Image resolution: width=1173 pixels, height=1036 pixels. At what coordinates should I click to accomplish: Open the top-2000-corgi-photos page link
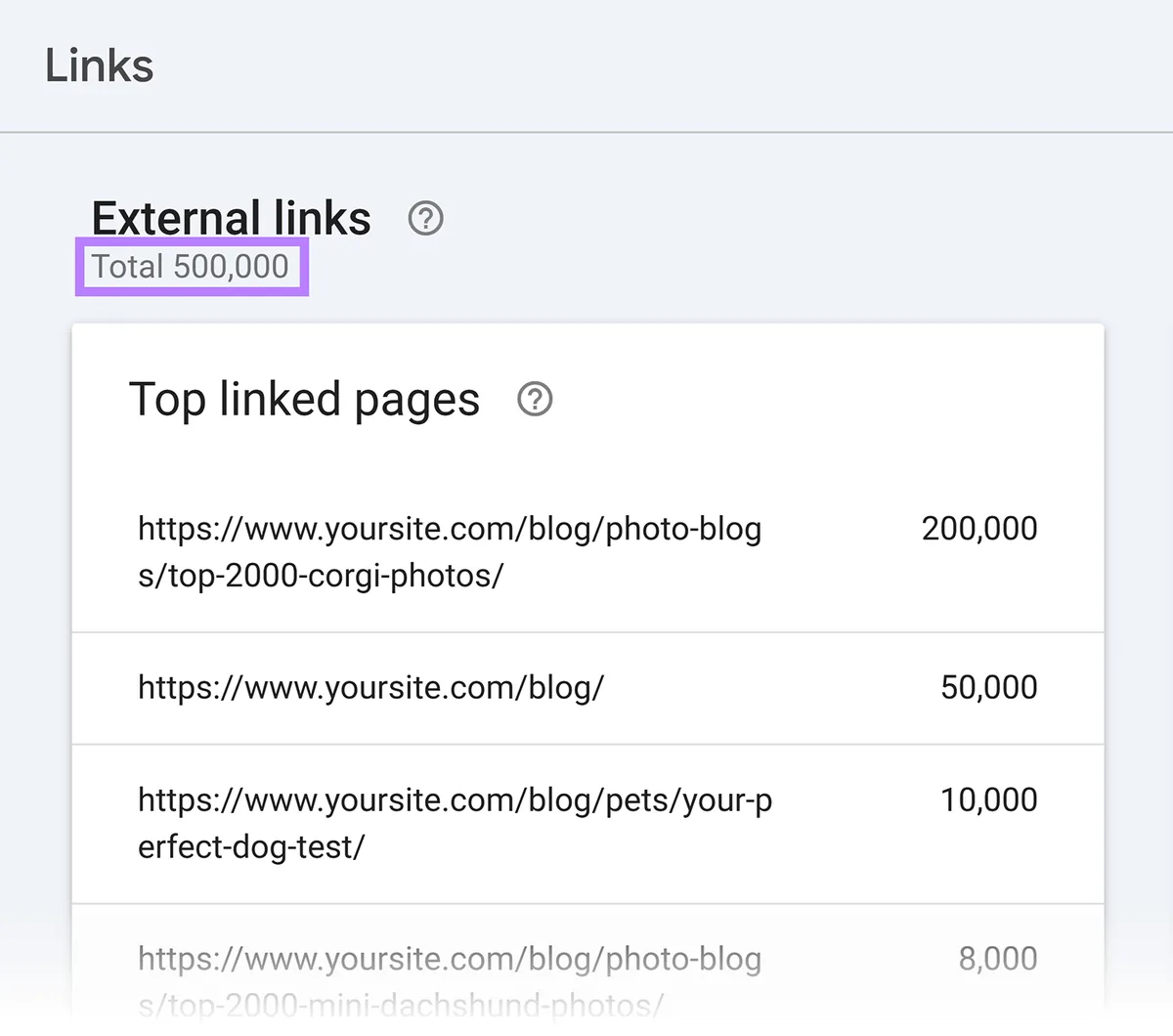coord(450,552)
